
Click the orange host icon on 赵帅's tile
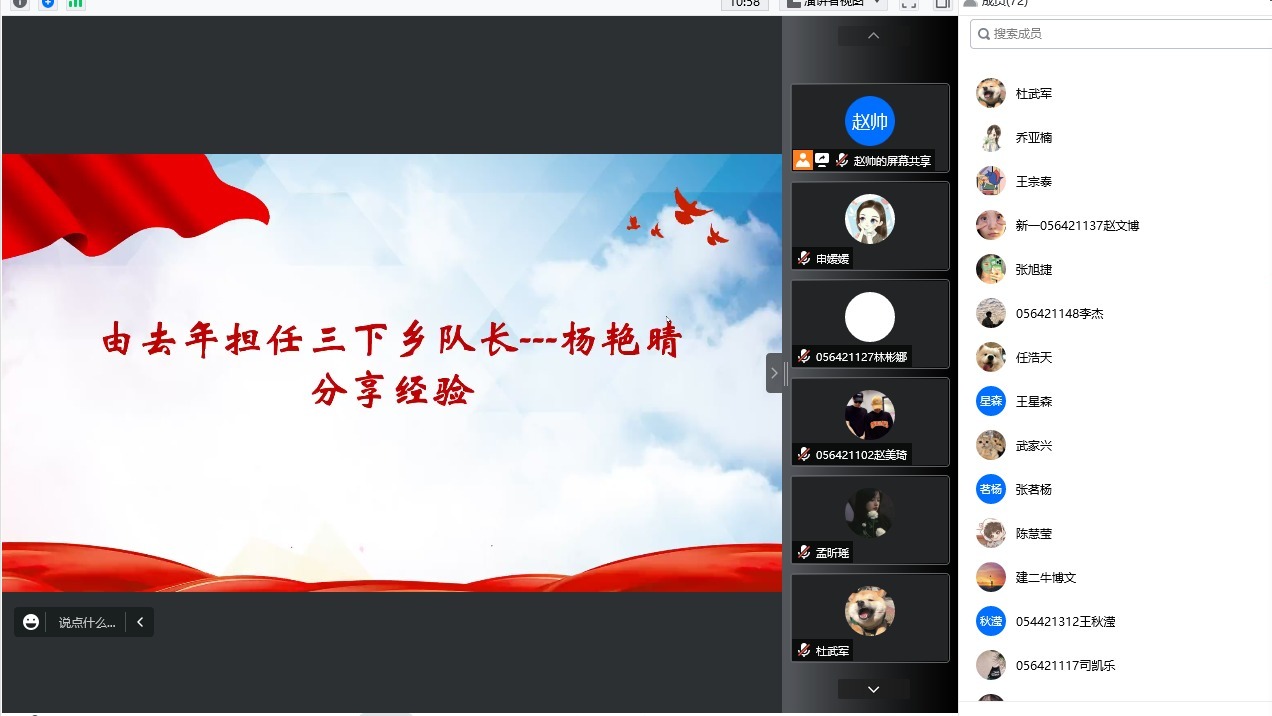pos(802,160)
